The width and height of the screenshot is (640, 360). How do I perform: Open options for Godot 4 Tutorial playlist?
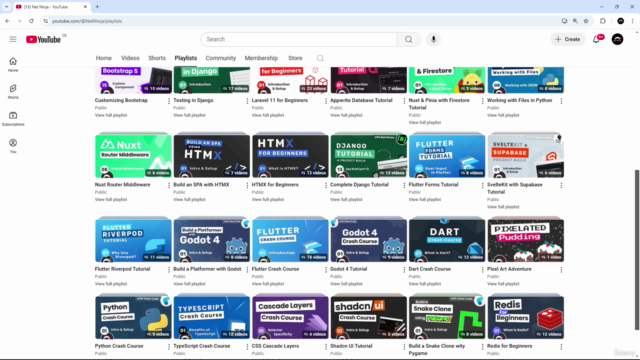pos(404,270)
